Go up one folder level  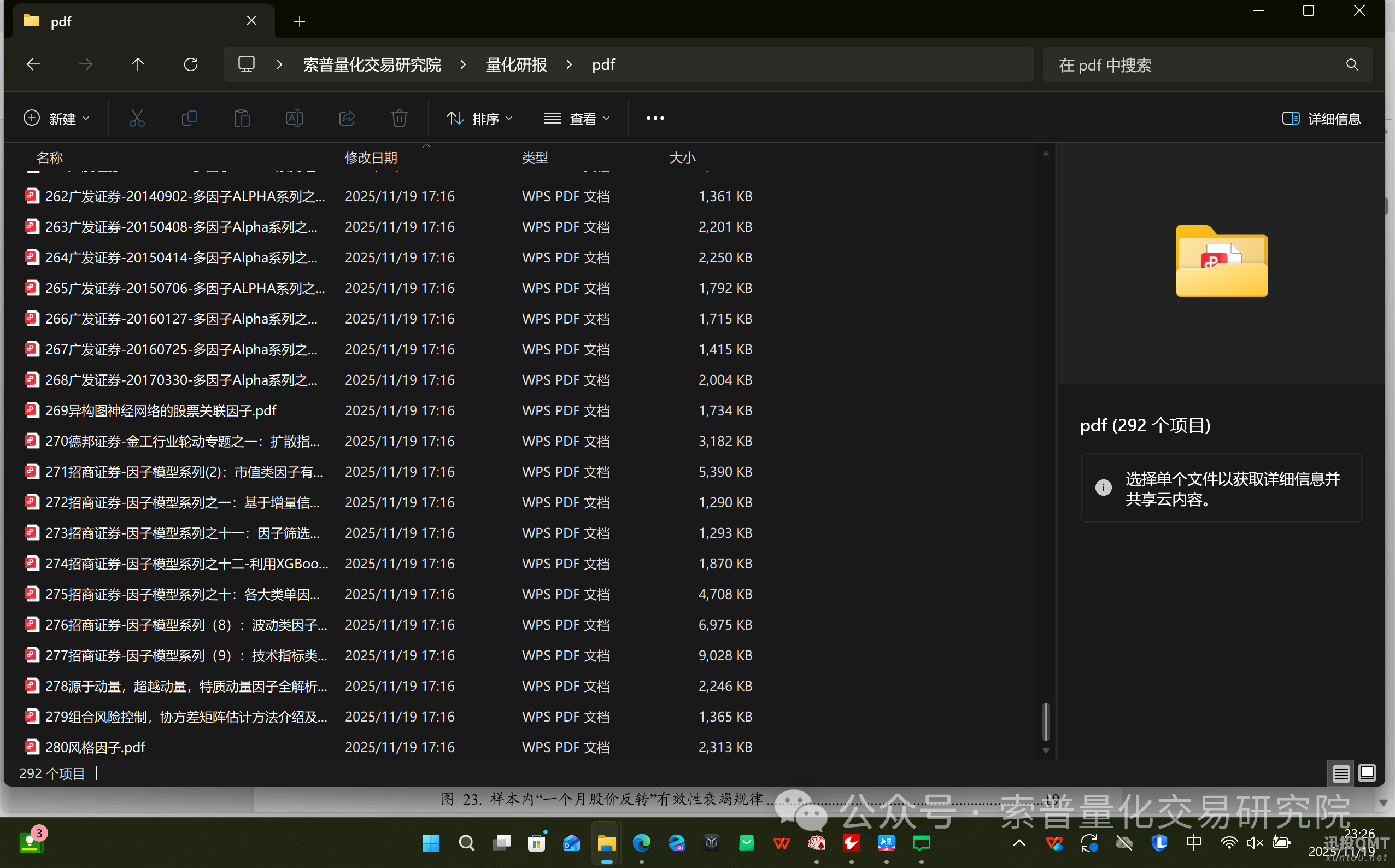point(138,64)
